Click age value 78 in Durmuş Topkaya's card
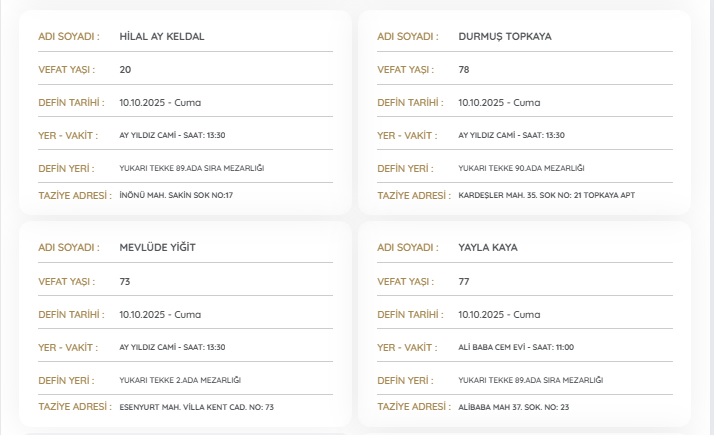Screen dimensions: 717x440 464,70
